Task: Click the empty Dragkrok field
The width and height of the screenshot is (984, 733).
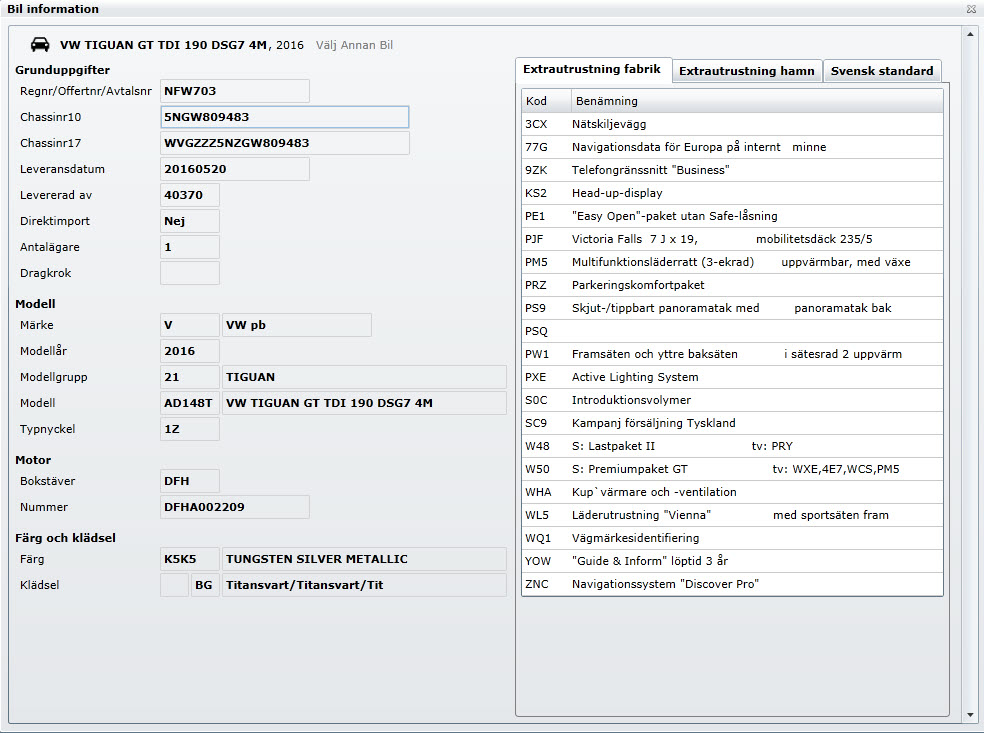Action: (189, 273)
